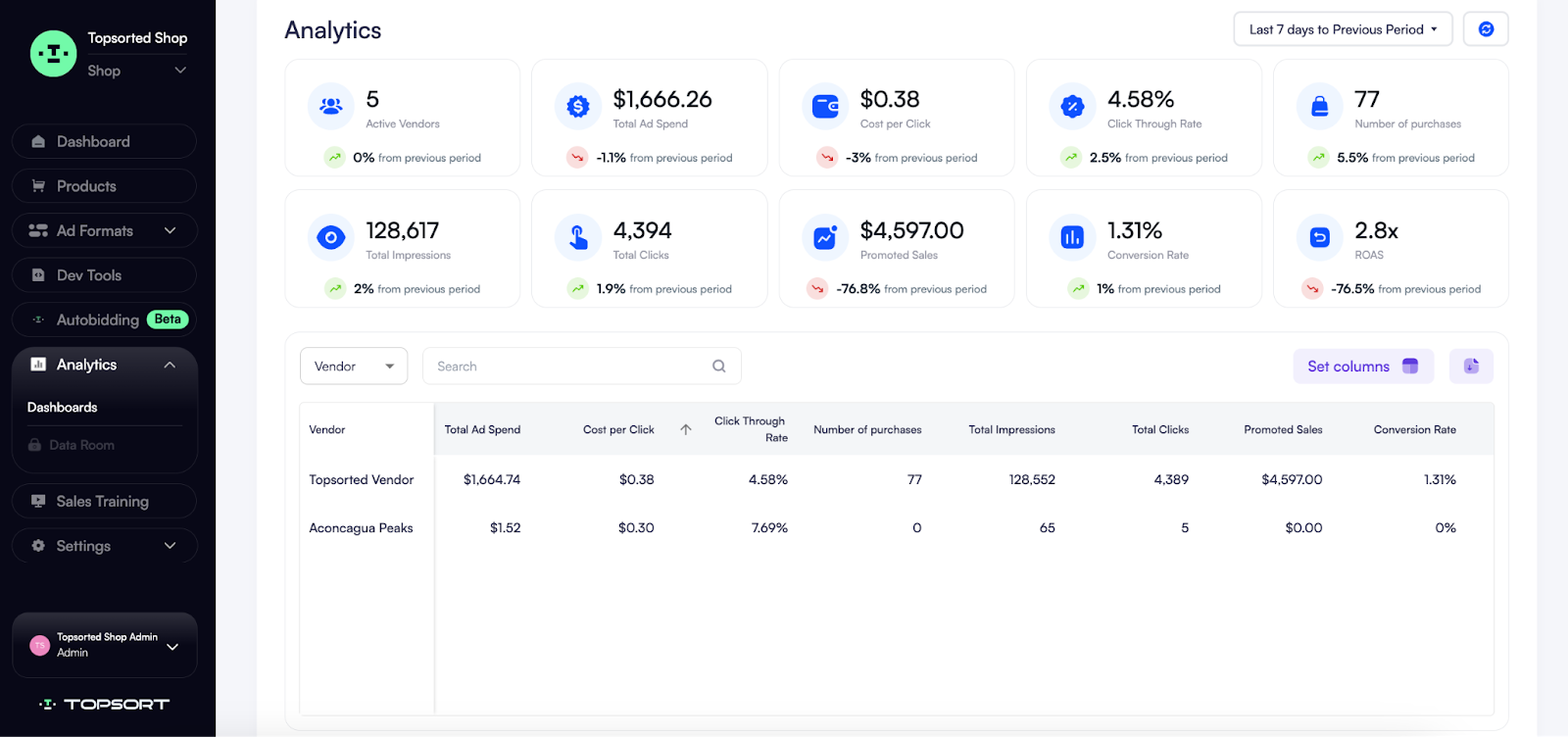Click the 7.69% click through rate cell

(x=769, y=527)
